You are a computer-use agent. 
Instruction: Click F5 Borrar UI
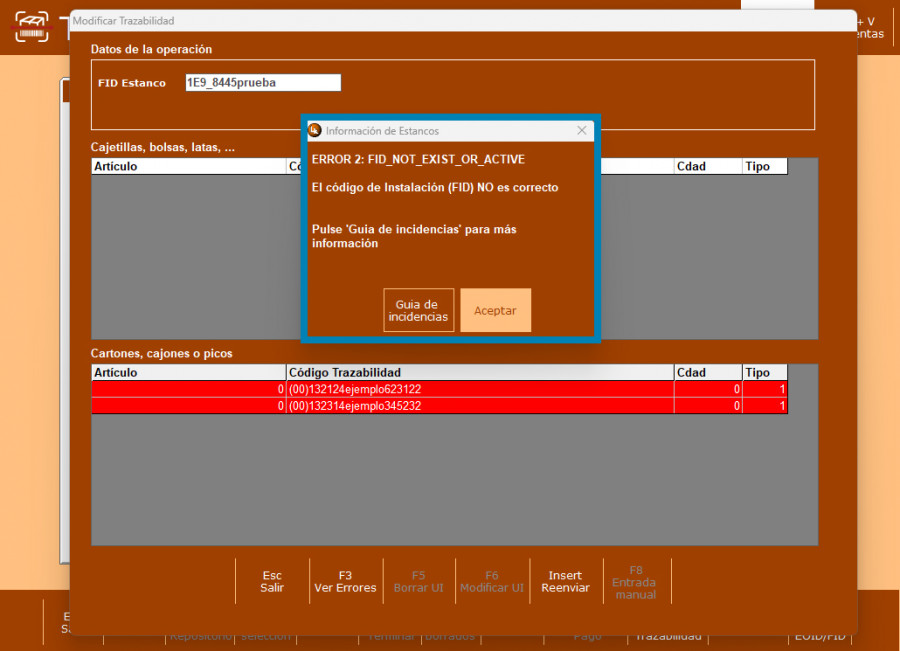pyautogui.click(x=418, y=582)
